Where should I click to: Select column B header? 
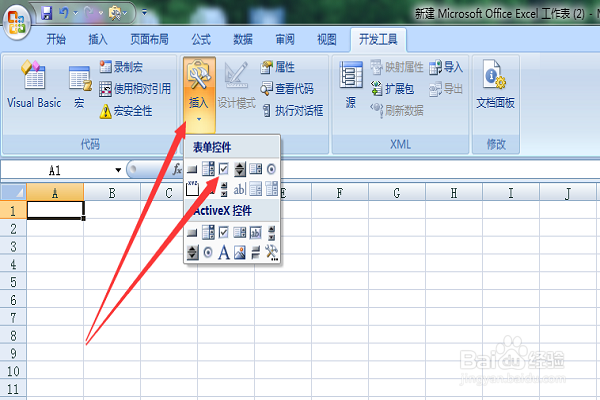tap(112, 193)
